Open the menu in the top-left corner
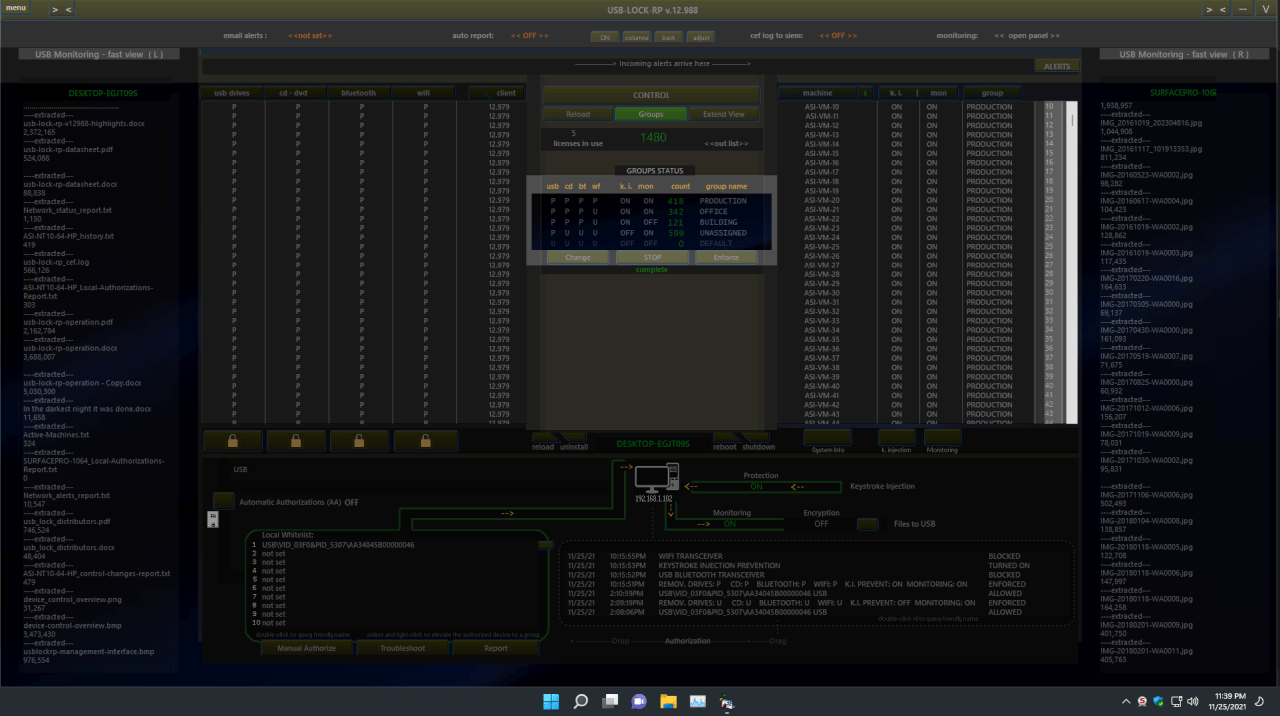This screenshot has height=716, width=1280. (15, 6)
